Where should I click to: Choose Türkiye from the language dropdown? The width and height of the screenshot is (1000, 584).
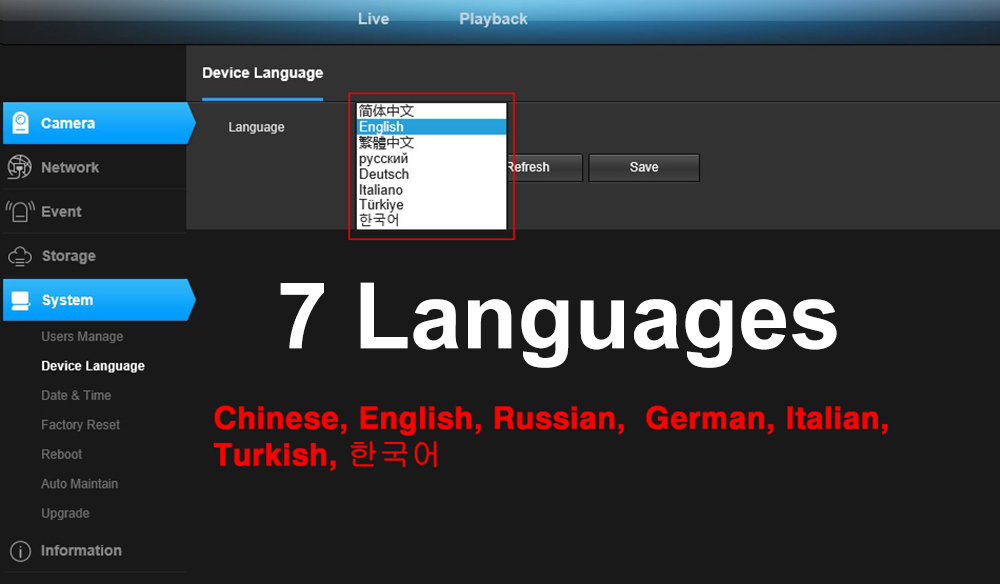[x=381, y=205]
